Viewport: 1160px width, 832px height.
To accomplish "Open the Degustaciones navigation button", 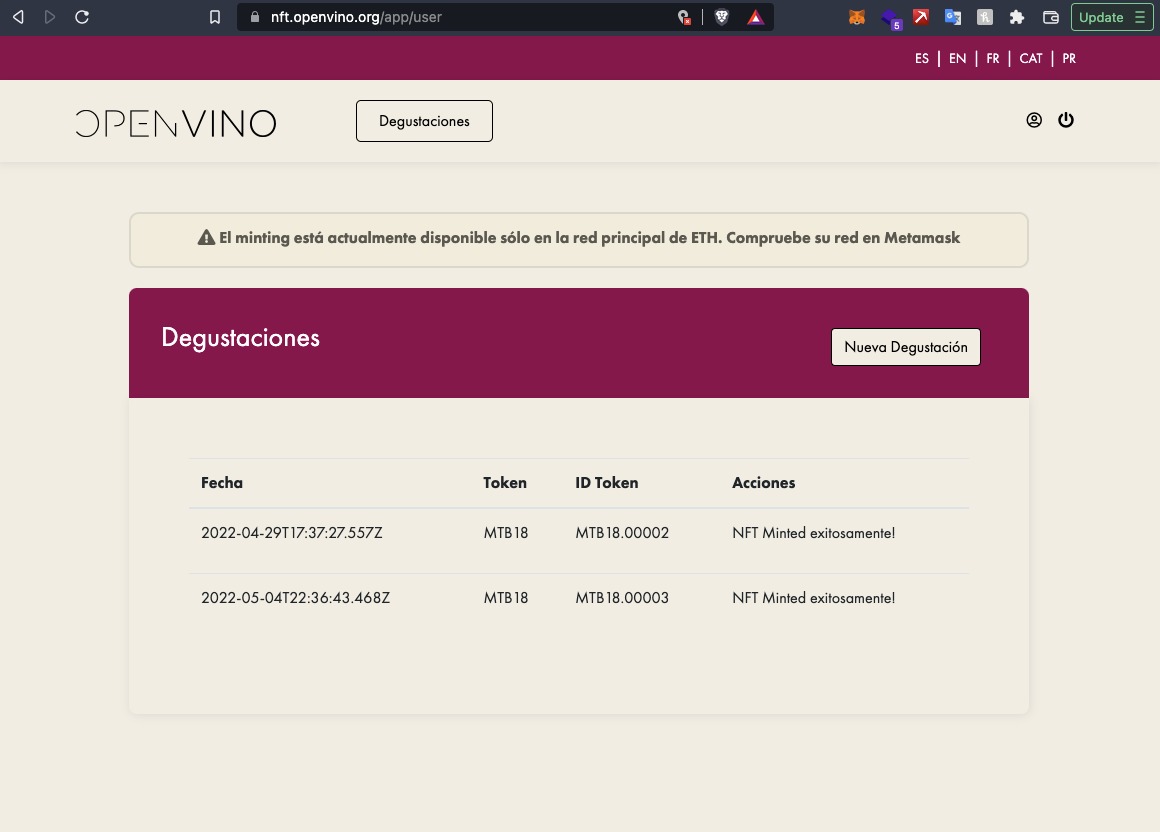I will coord(424,121).
